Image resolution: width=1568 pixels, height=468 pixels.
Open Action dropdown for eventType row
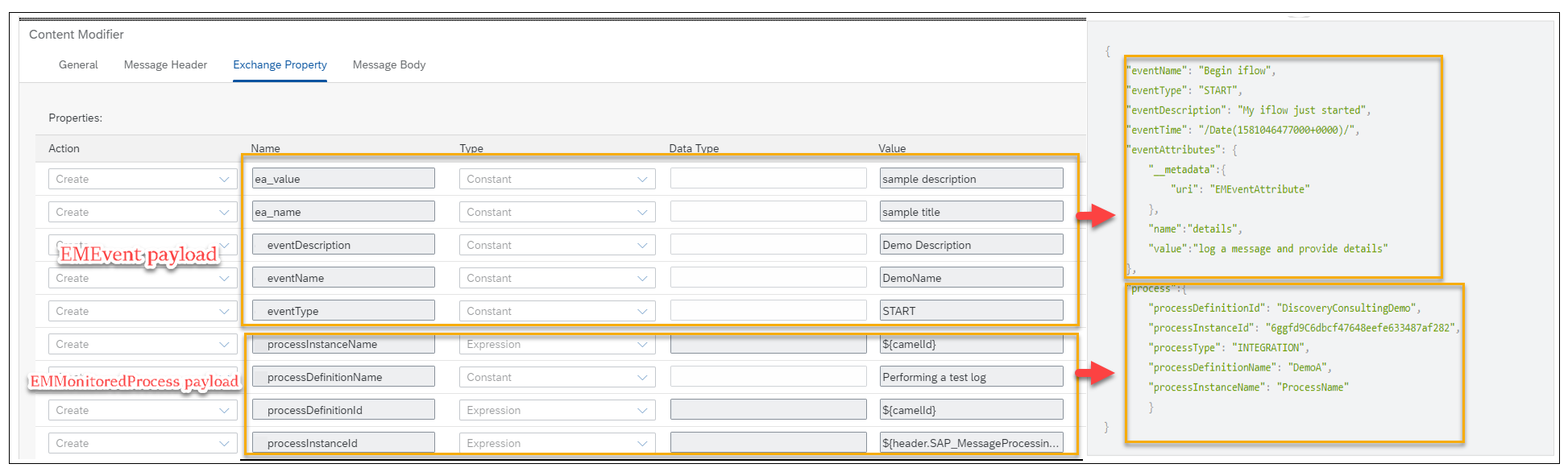(143, 311)
